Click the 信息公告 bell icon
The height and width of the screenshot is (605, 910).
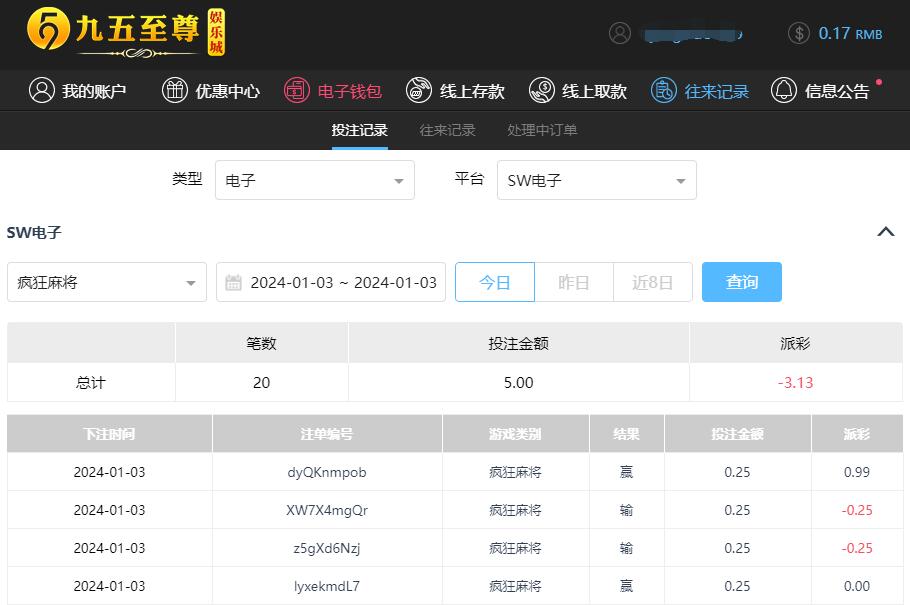point(783,91)
